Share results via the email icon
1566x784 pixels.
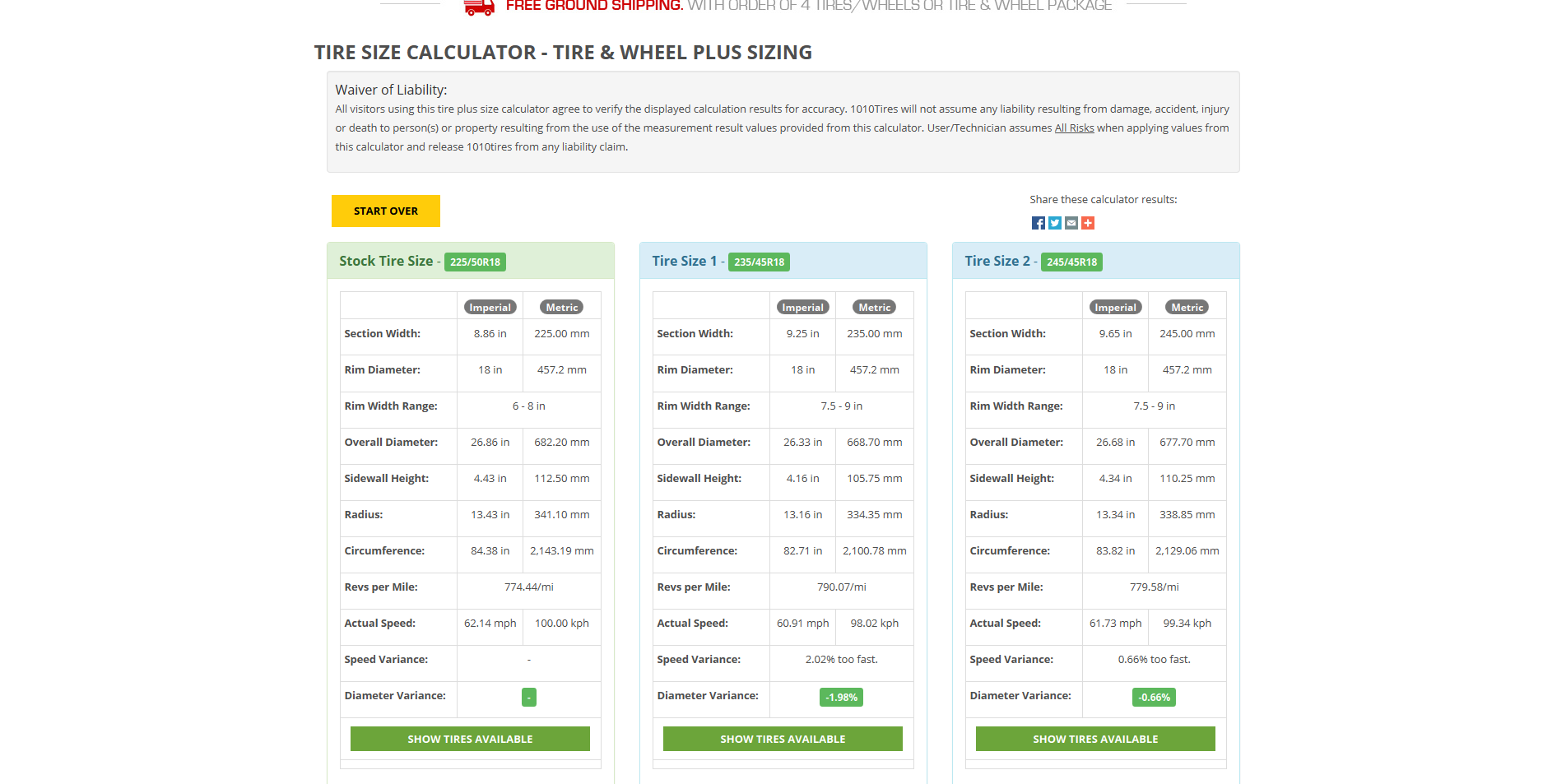tap(1071, 223)
